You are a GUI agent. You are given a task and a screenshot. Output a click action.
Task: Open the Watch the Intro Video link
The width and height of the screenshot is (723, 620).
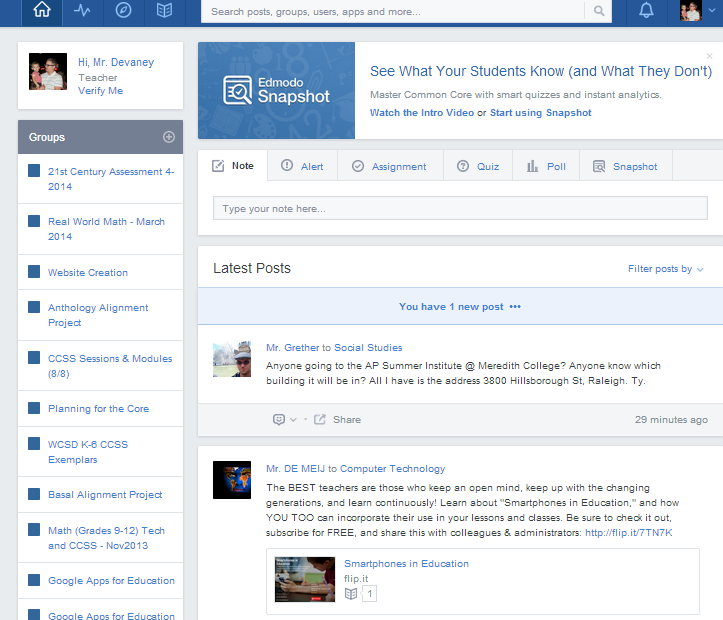pos(422,113)
